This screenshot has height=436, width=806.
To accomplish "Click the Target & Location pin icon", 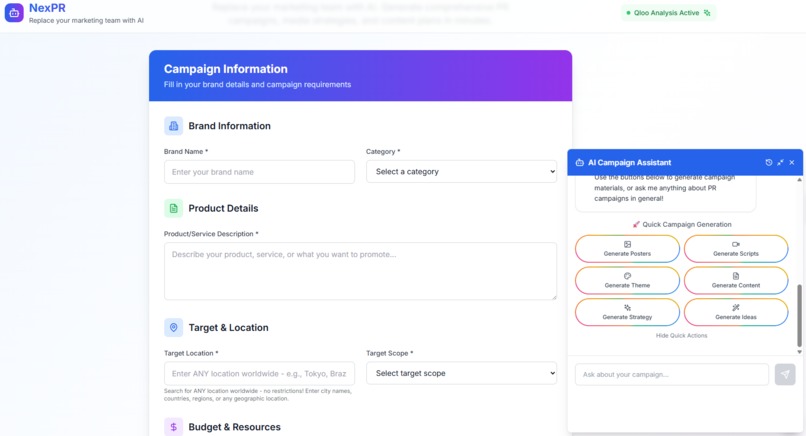I will coord(173,328).
